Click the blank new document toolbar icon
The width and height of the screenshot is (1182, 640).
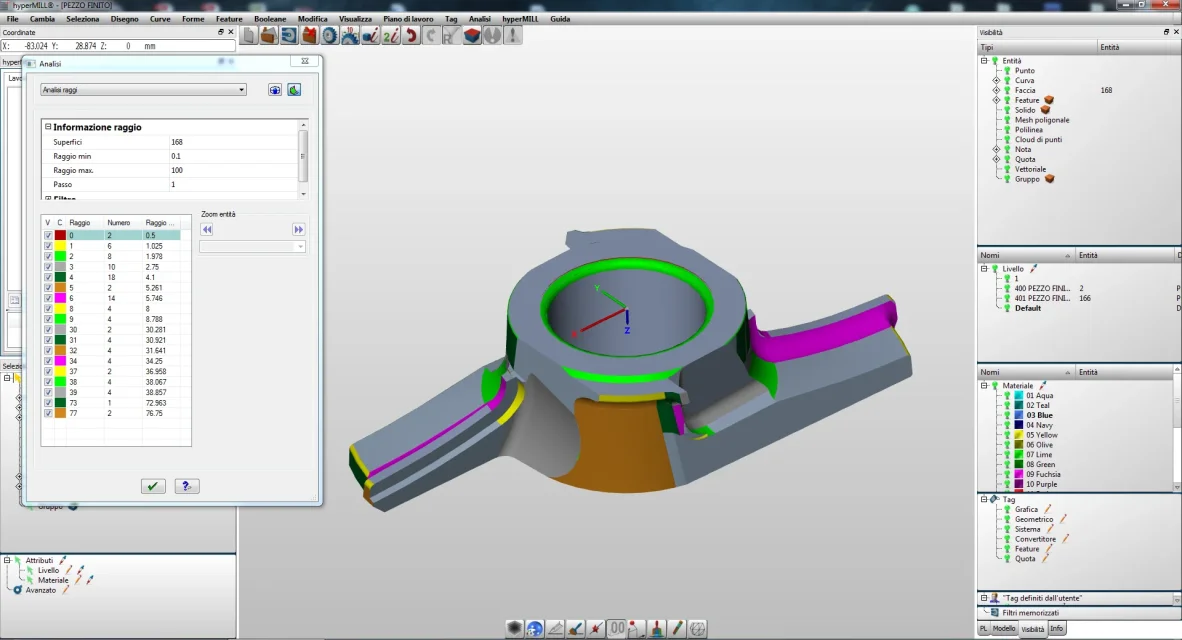click(x=248, y=36)
